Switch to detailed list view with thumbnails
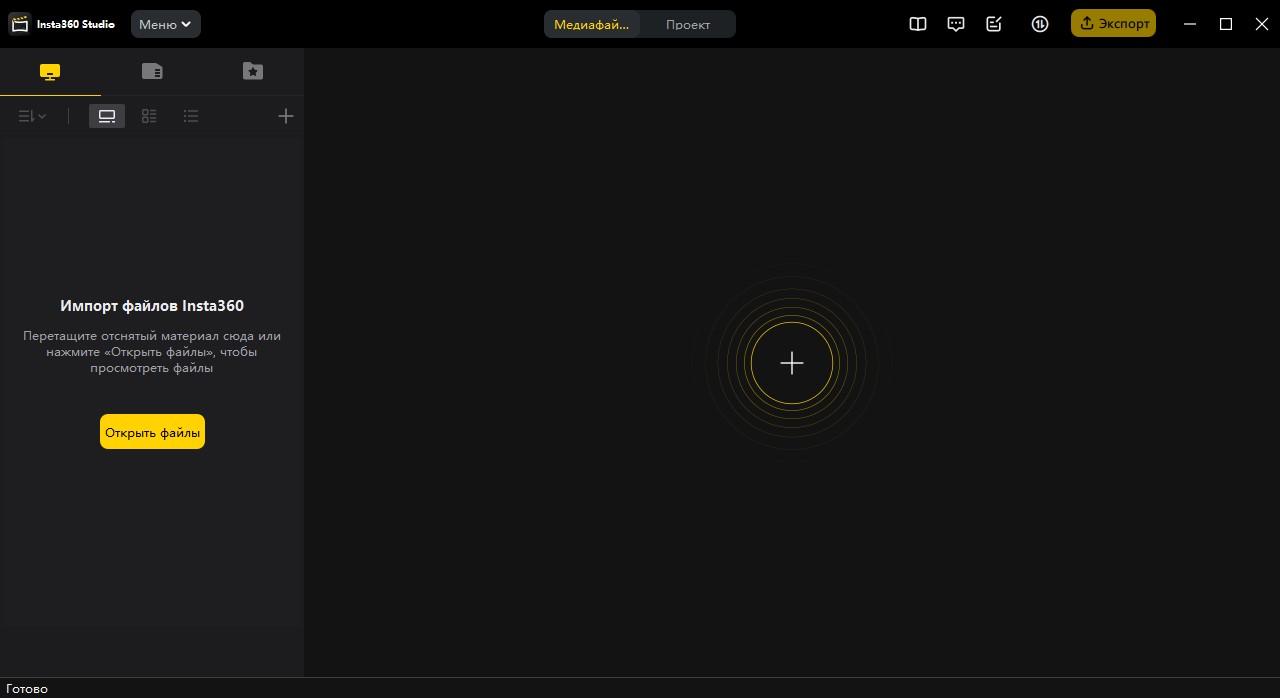 pyautogui.click(x=149, y=117)
